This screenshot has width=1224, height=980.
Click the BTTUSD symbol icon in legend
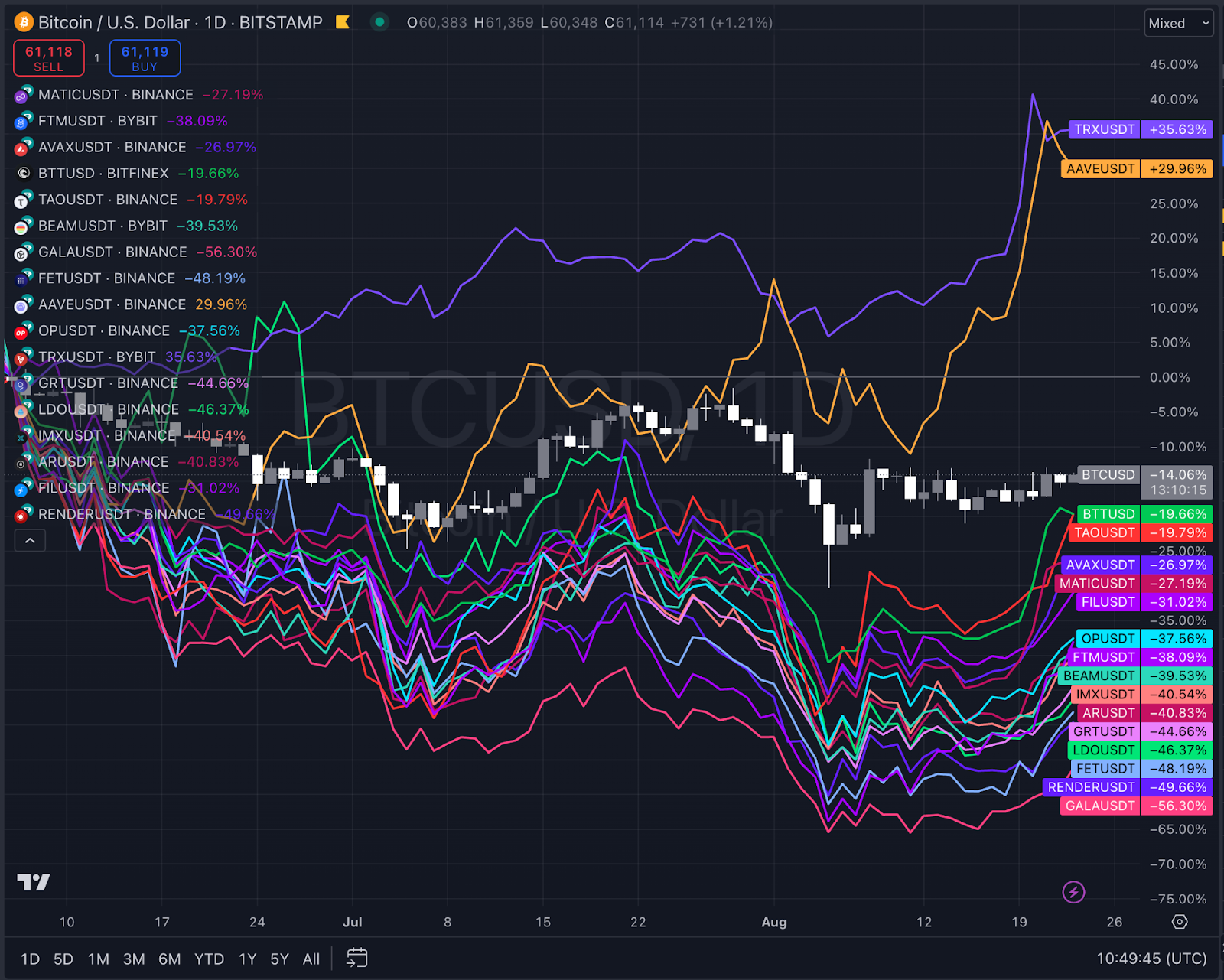pyautogui.click(x=23, y=174)
